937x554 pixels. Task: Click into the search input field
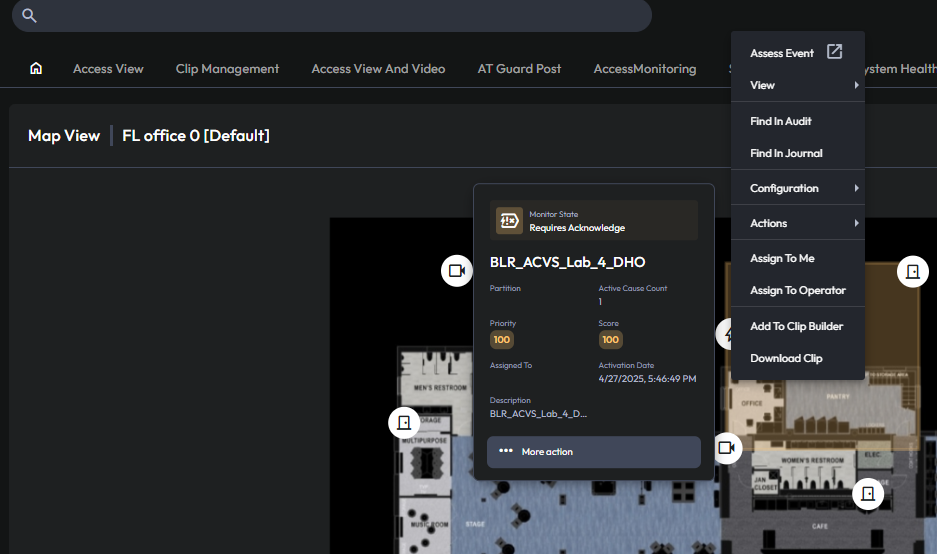340,16
